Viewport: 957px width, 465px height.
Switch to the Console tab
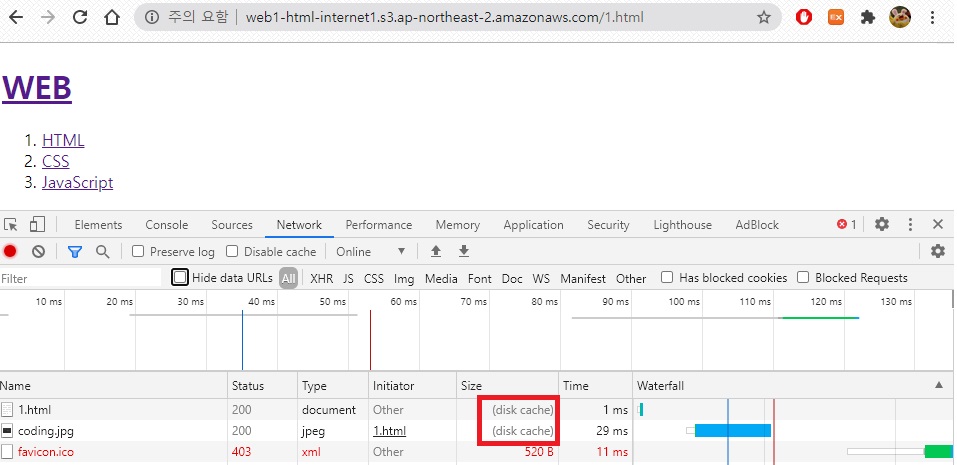click(167, 225)
